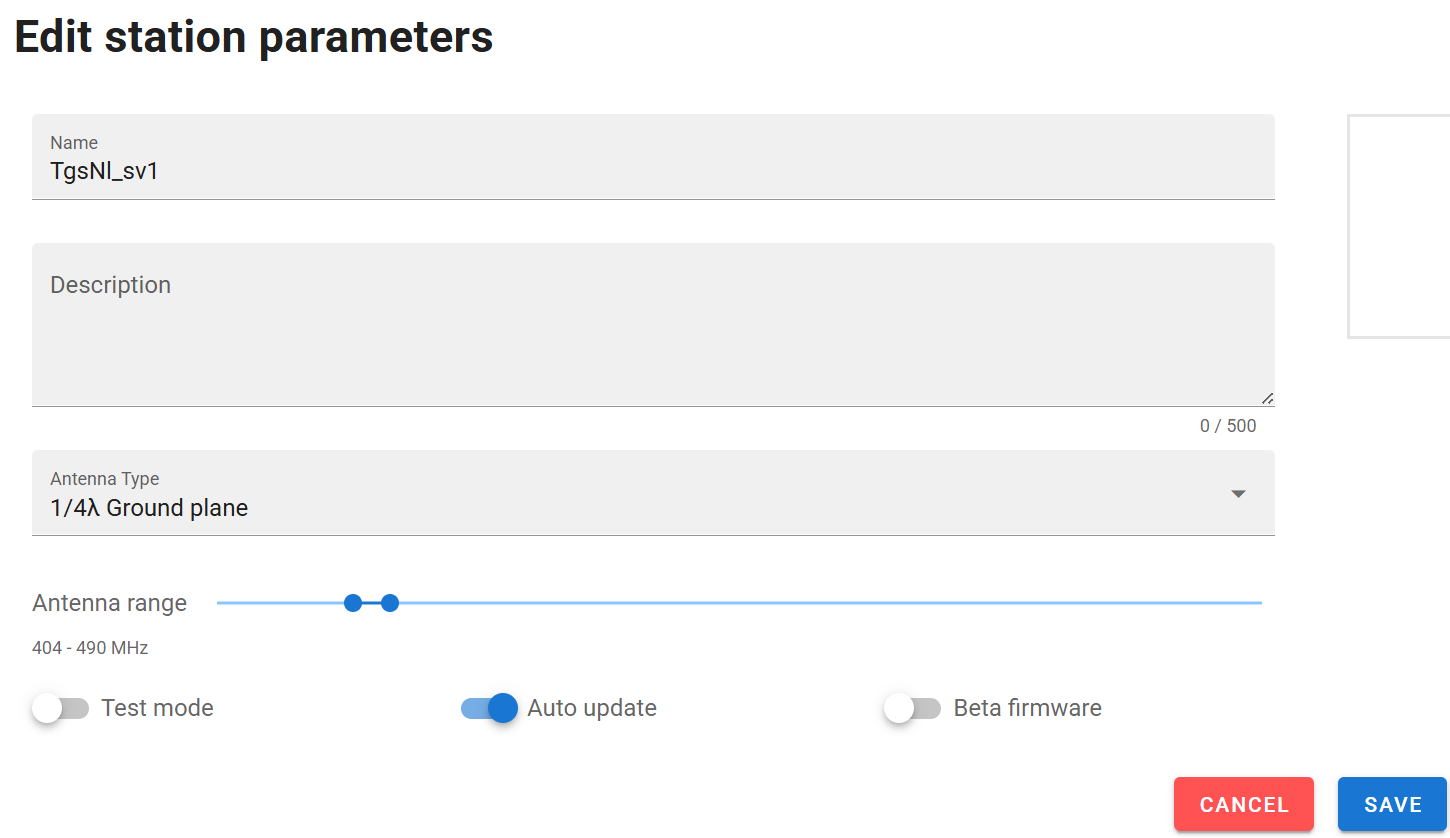This screenshot has width=1450, height=838.
Task: Click slider track between the two handles
Action: tap(371, 603)
